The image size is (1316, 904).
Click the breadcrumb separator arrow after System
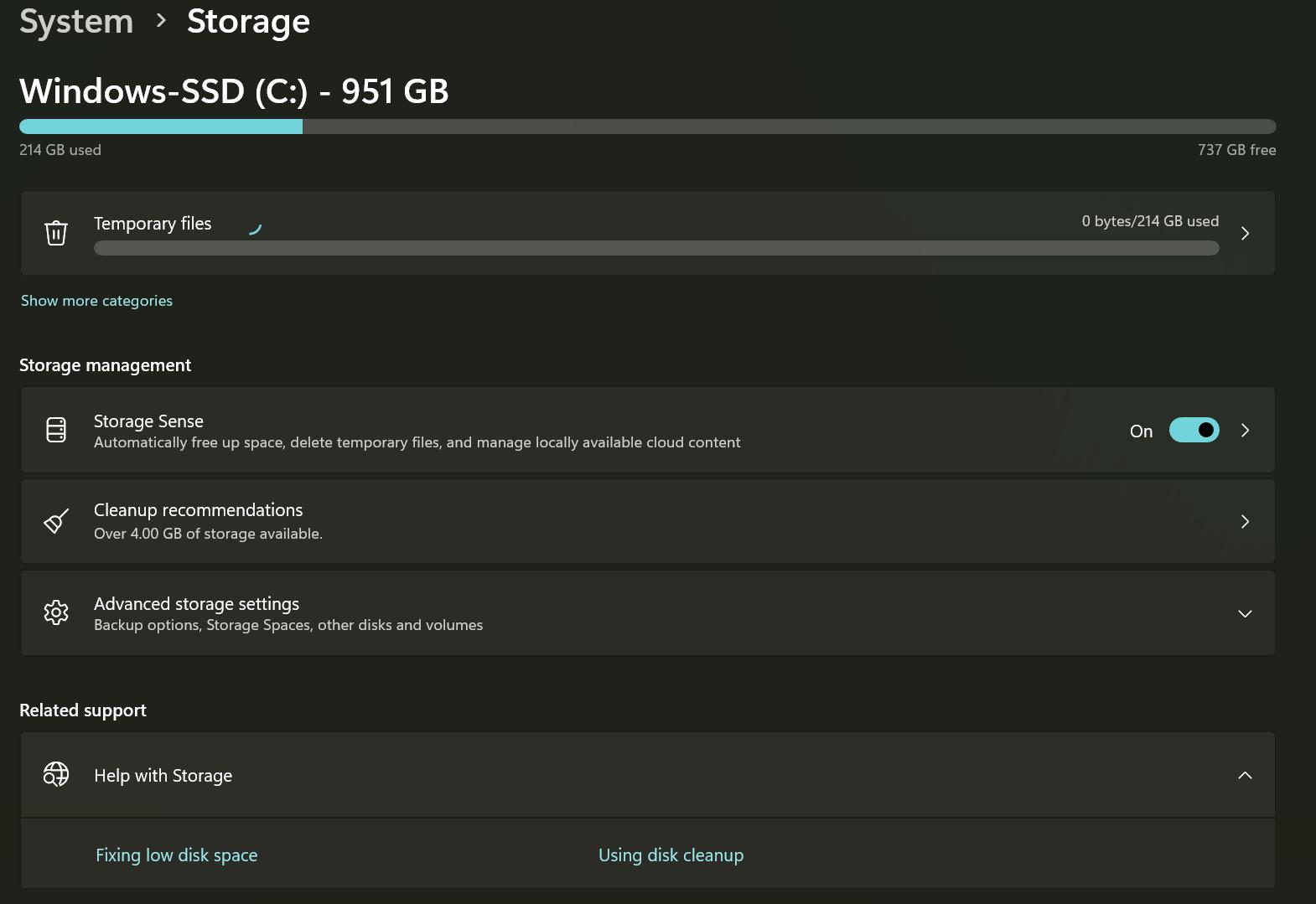pyautogui.click(x=161, y=21)
